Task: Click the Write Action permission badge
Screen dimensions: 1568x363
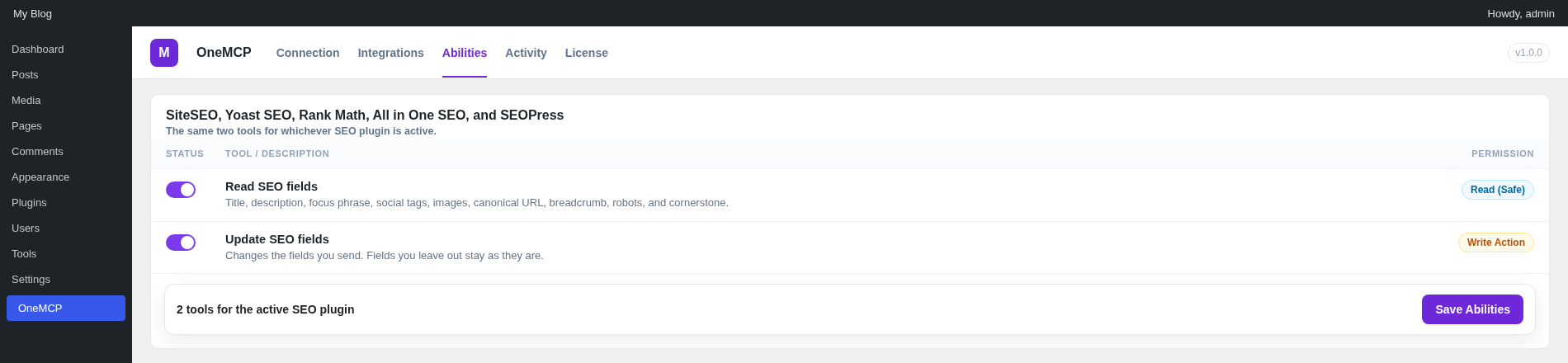Action: 1496,243
